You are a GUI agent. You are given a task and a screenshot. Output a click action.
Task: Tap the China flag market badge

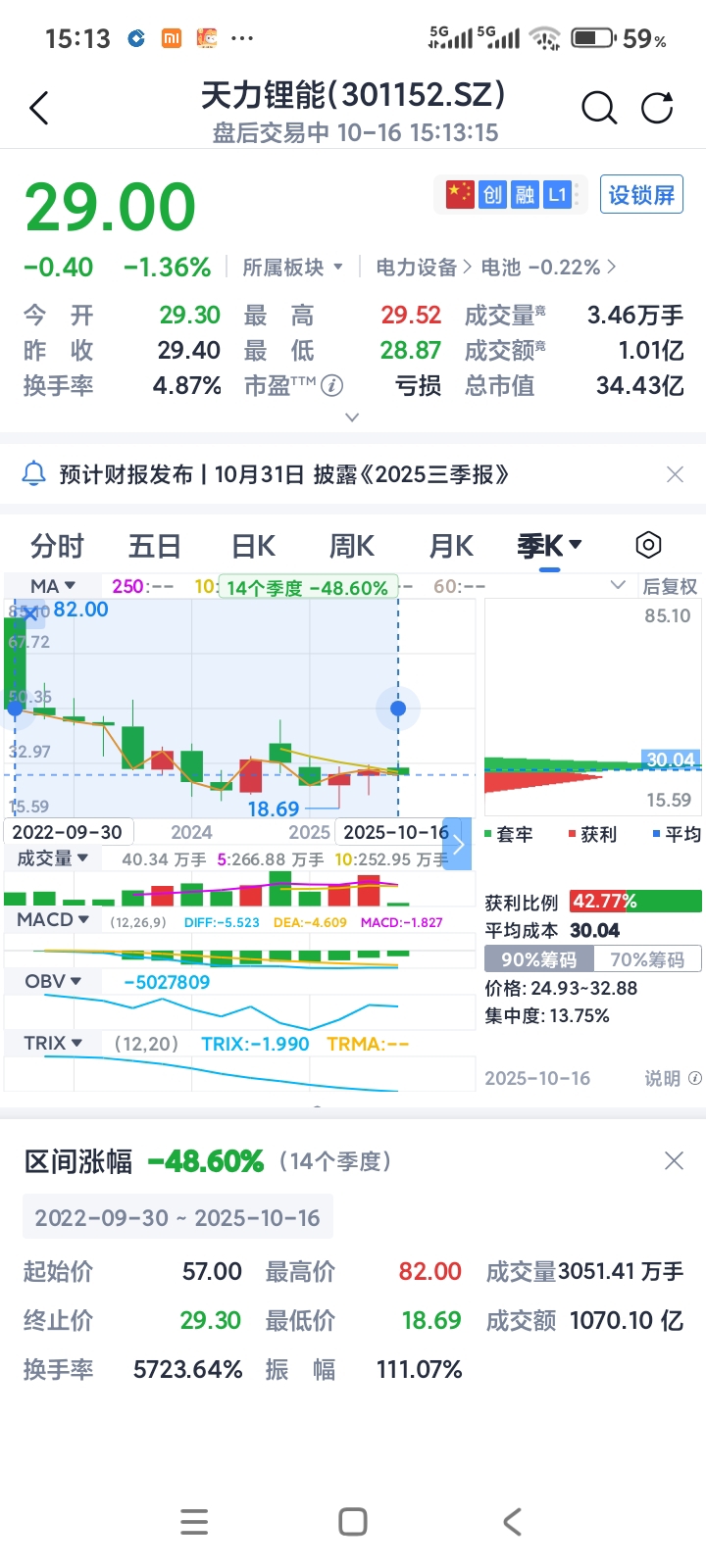[460, 194]
